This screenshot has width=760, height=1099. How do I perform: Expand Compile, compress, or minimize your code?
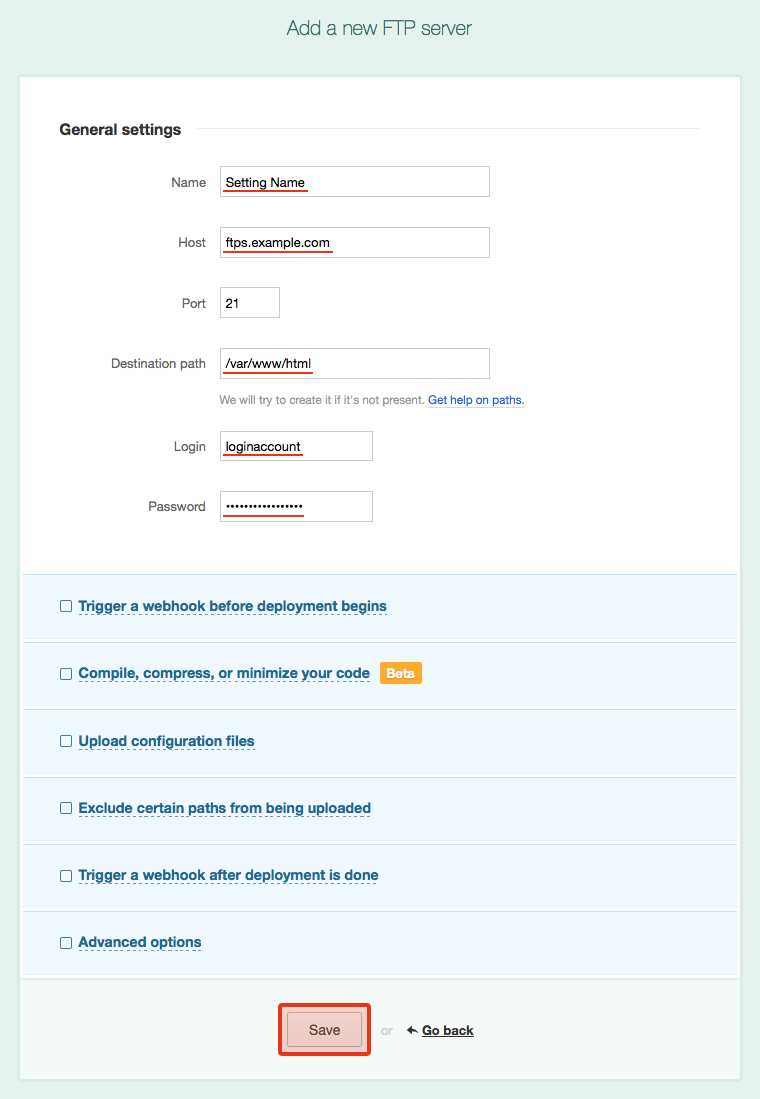coord(224,674)
